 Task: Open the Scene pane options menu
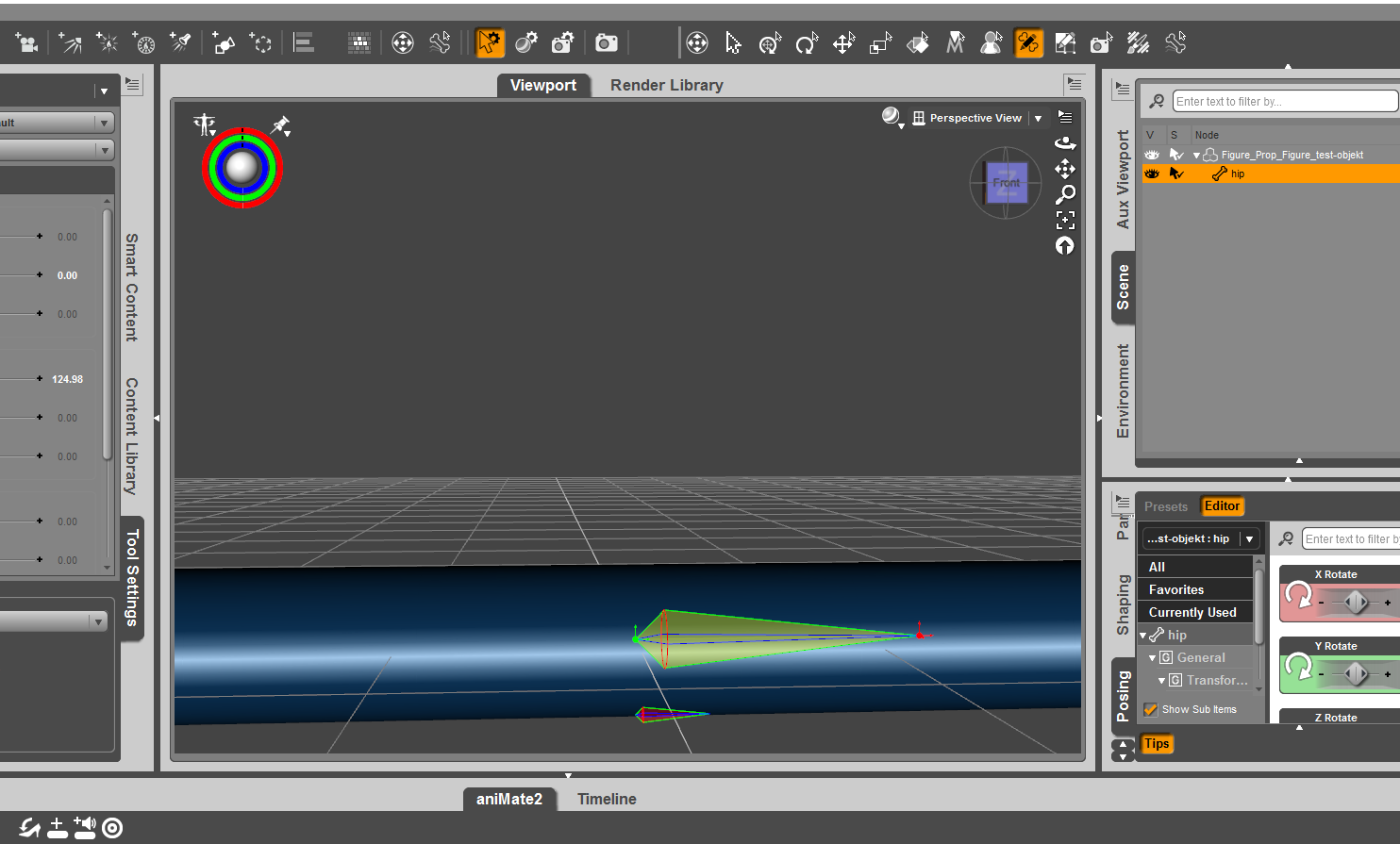pyautogui.click(x=1123, y=89)
